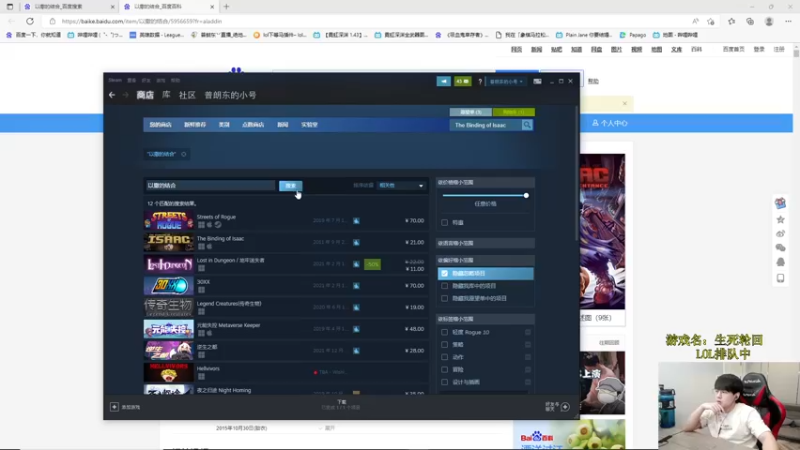Open browser settings and more menu
The height and width of the screenshot is (450, 800).
[788, 21]
